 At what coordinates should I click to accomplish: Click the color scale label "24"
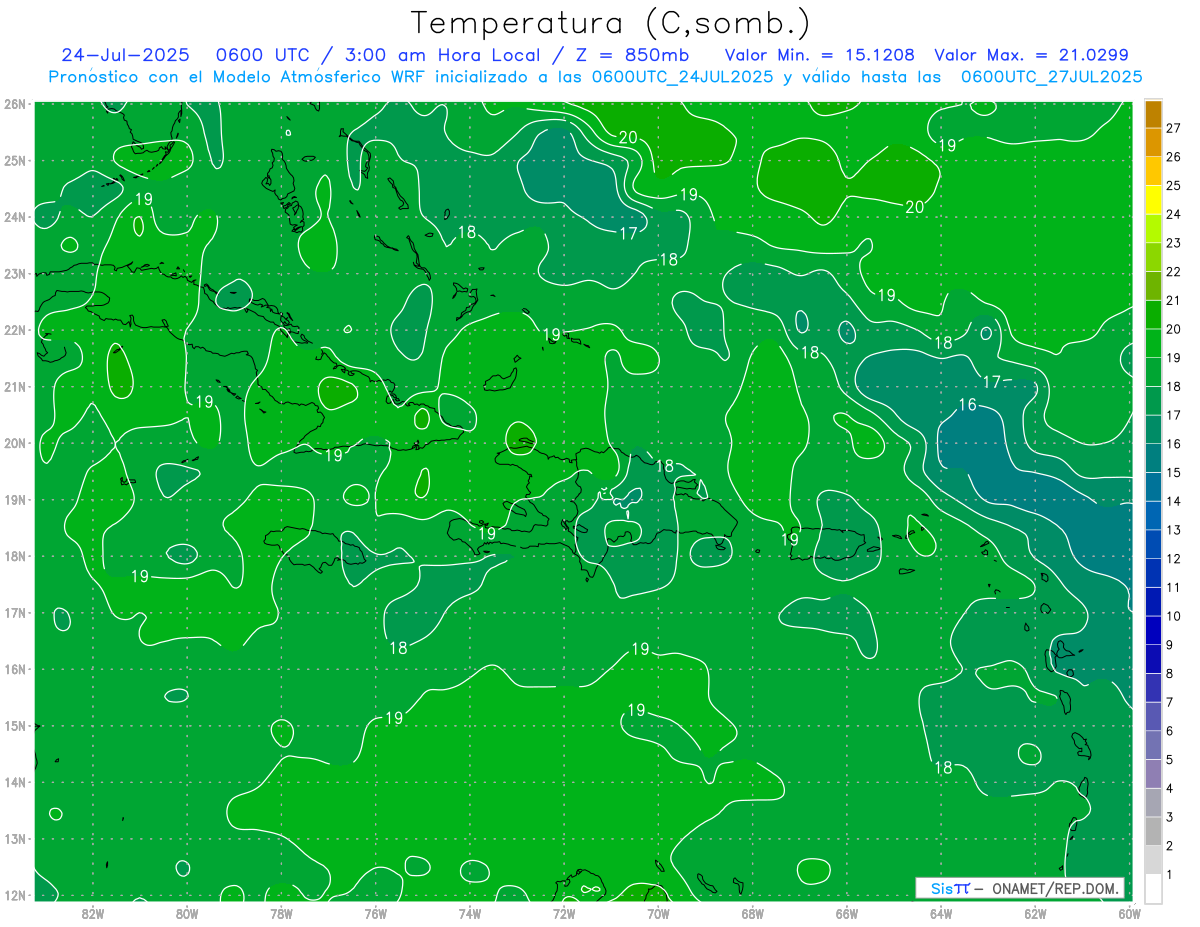1173,214
